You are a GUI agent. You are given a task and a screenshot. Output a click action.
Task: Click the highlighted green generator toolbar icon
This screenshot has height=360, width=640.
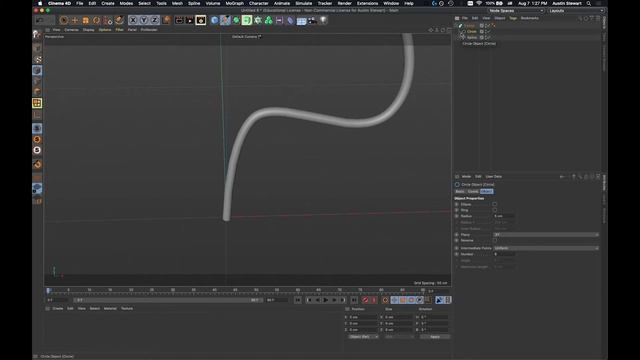click(x=247, y=20)
